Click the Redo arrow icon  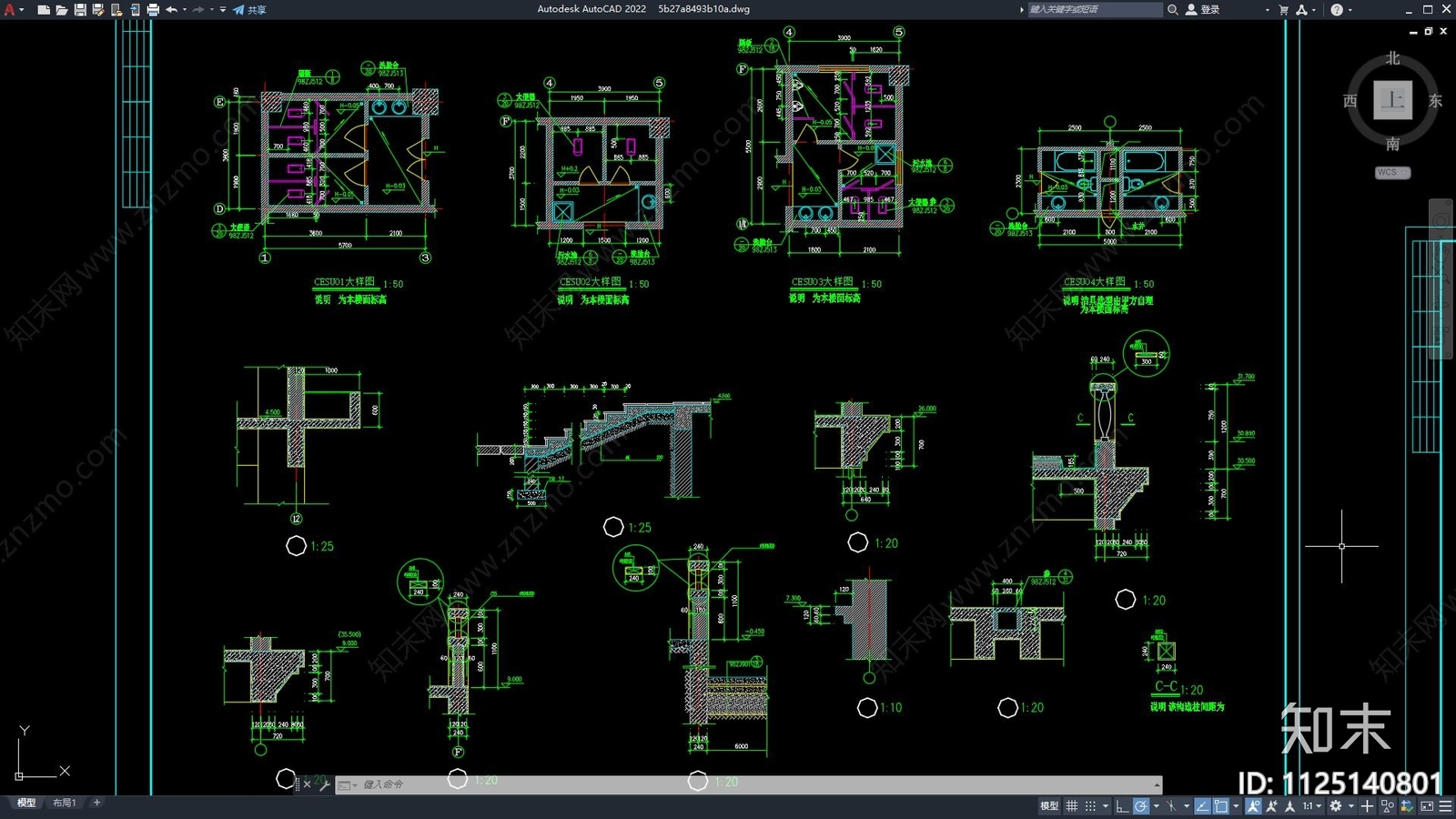click(197, 9)
